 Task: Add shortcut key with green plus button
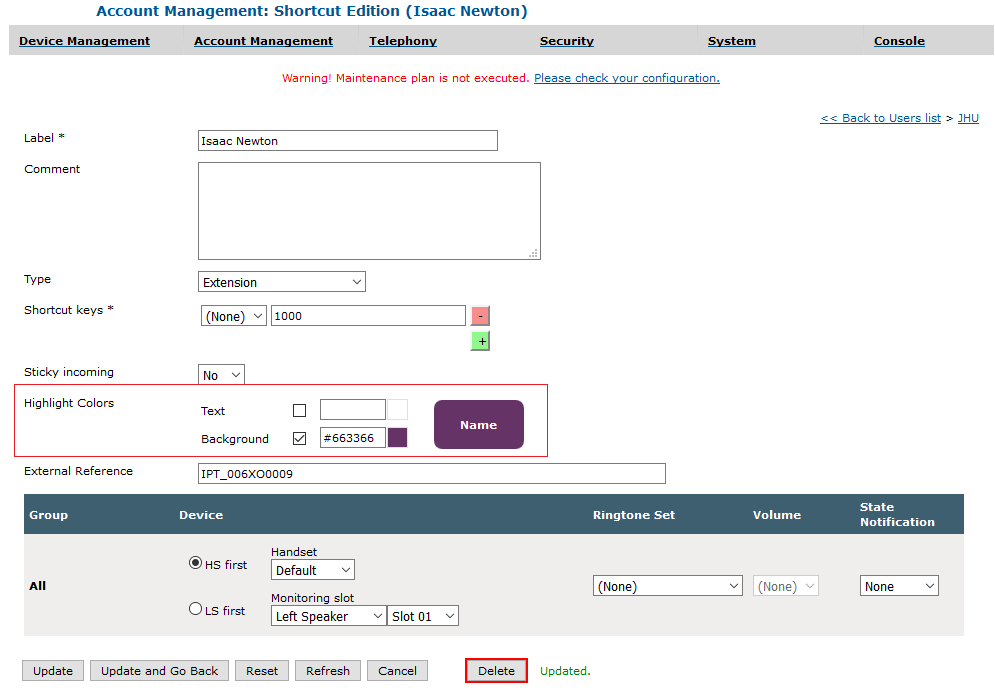(x=480, y=341)
